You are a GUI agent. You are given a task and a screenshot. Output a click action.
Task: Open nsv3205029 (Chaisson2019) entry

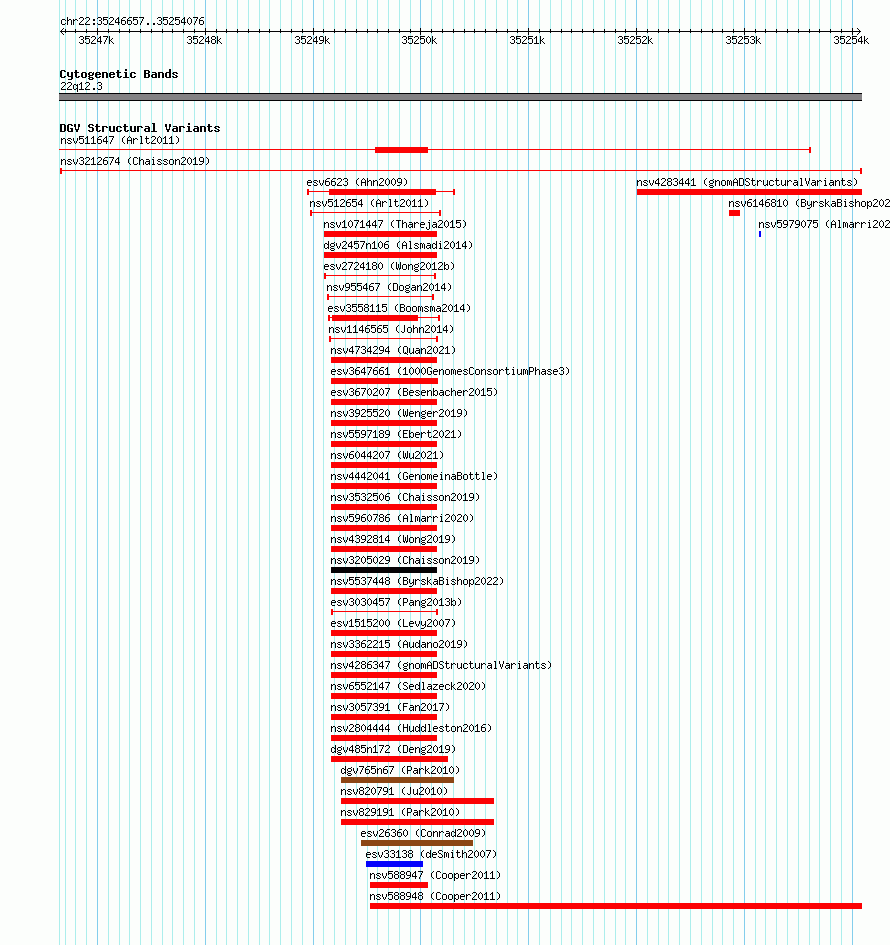coord(405,560)
